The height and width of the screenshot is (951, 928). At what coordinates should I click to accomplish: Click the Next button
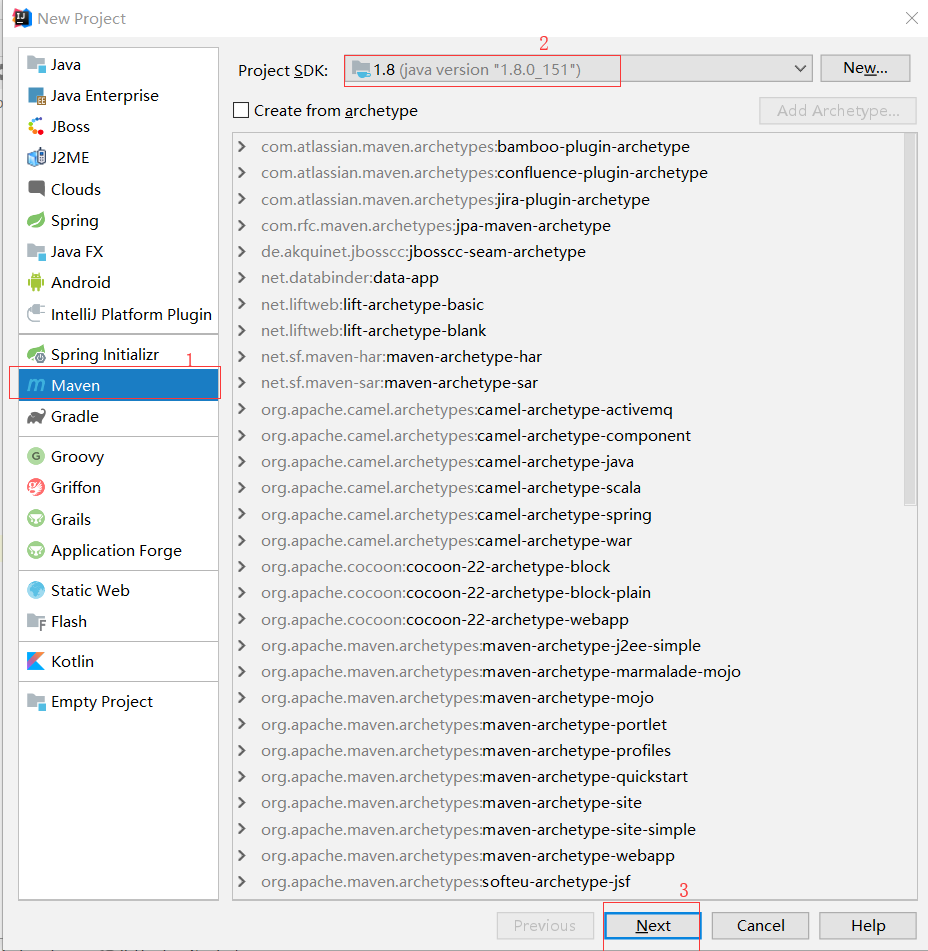pyautogui.click(x=652, y=925)
